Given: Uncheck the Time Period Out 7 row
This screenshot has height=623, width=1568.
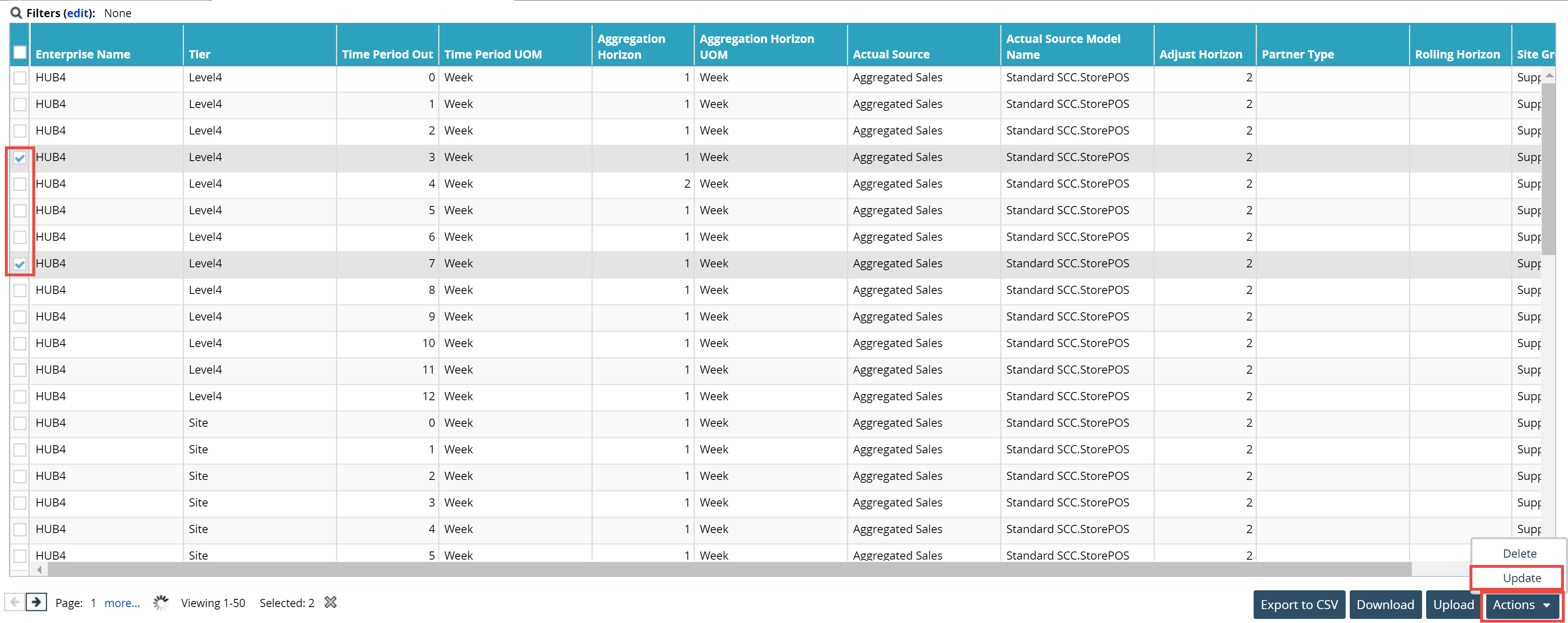Looking at the screenshot, I should pos(20,264).
